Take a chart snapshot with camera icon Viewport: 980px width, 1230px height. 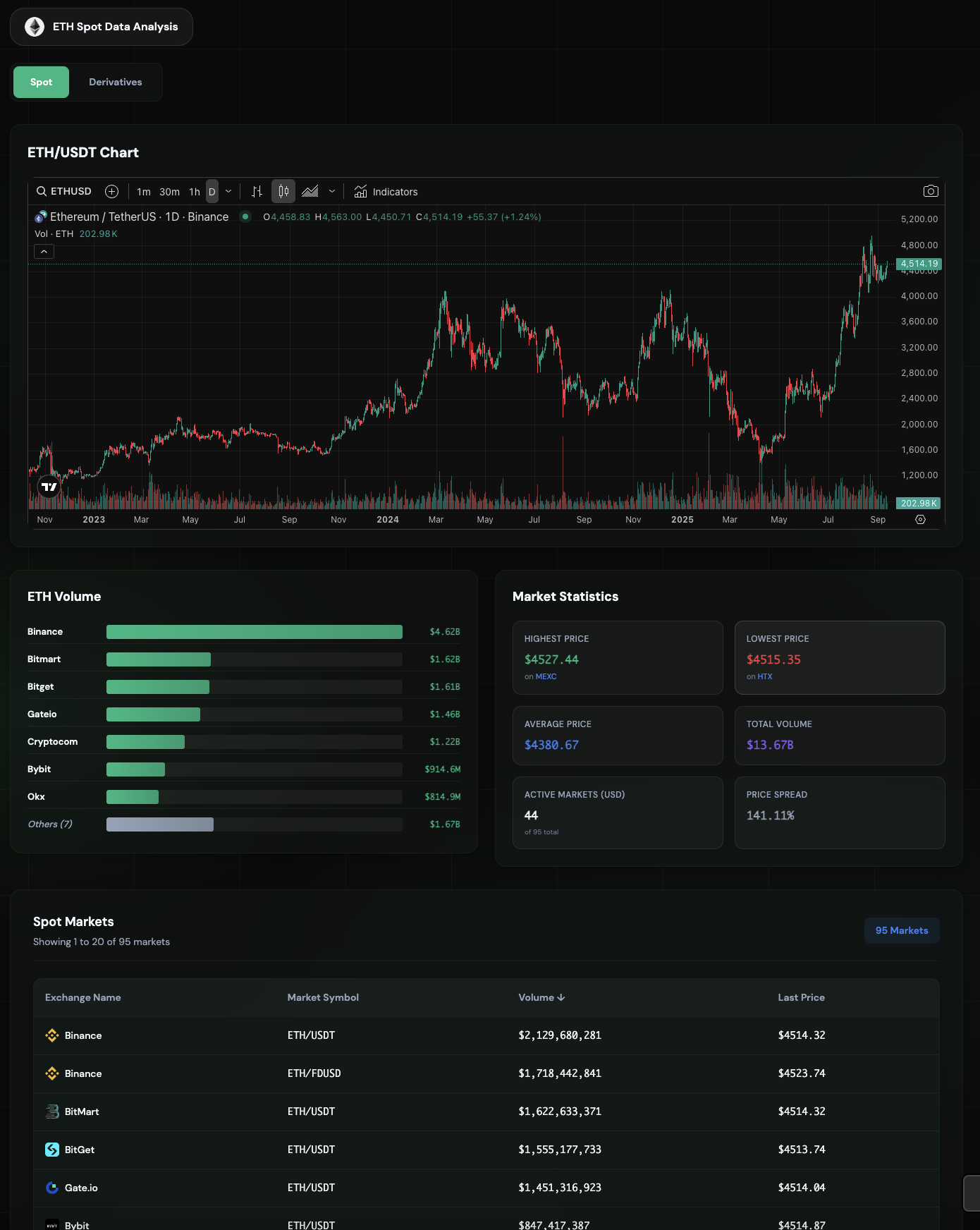pos(931,191)
